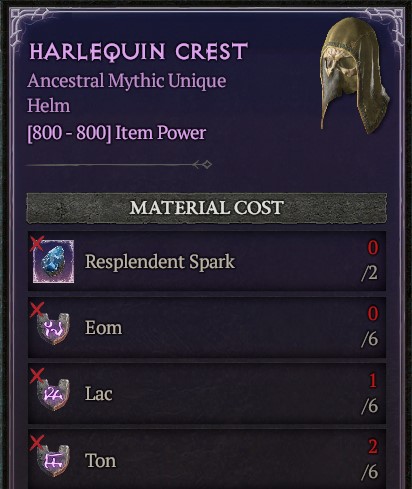Click red X mark on Ton rune
The width and height of the screenshot is (412, 489).
pyautogui.click(x=37, y=442)
